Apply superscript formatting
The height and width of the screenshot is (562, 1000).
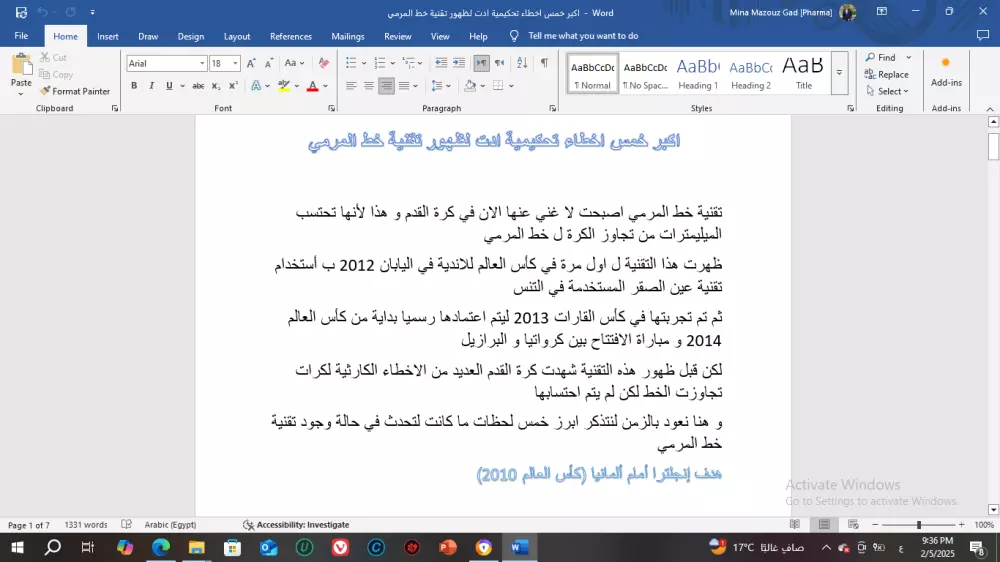point(233,85)
